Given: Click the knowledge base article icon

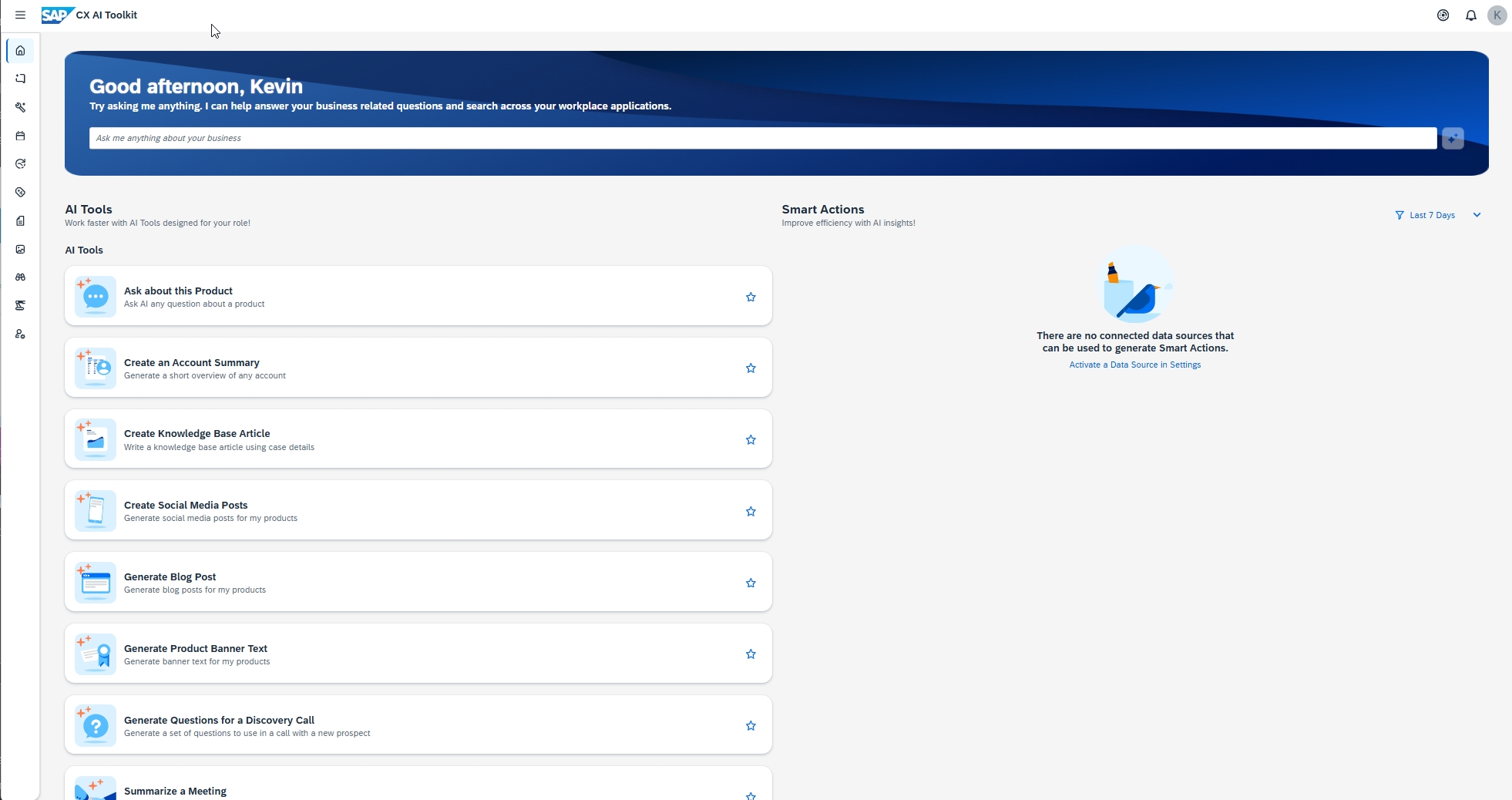Looking at the screenshot, I should point(96,439).
